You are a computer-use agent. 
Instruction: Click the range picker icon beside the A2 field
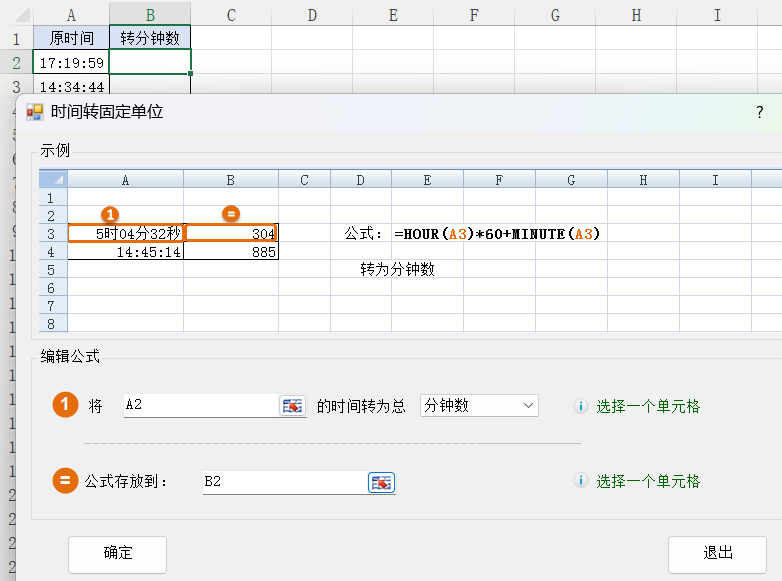coord(292,406)
